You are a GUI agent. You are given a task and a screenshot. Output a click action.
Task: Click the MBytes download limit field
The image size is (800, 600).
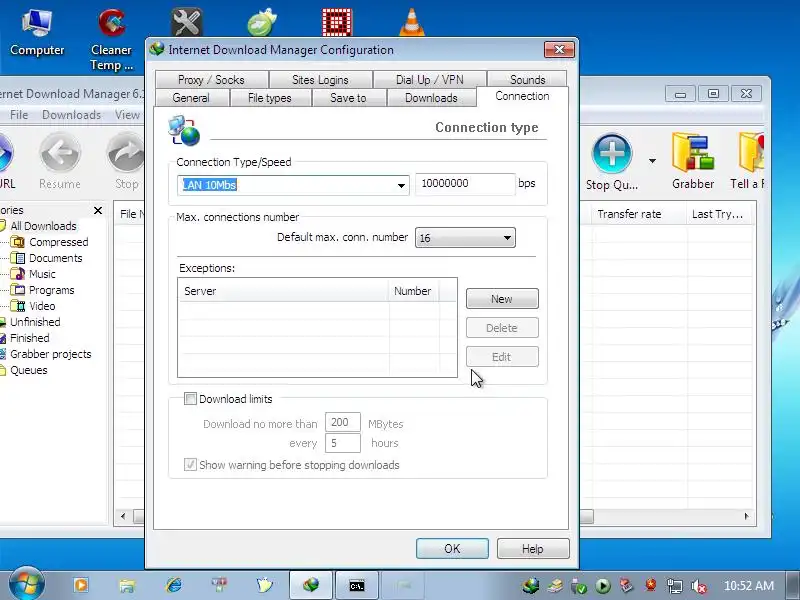343,422
